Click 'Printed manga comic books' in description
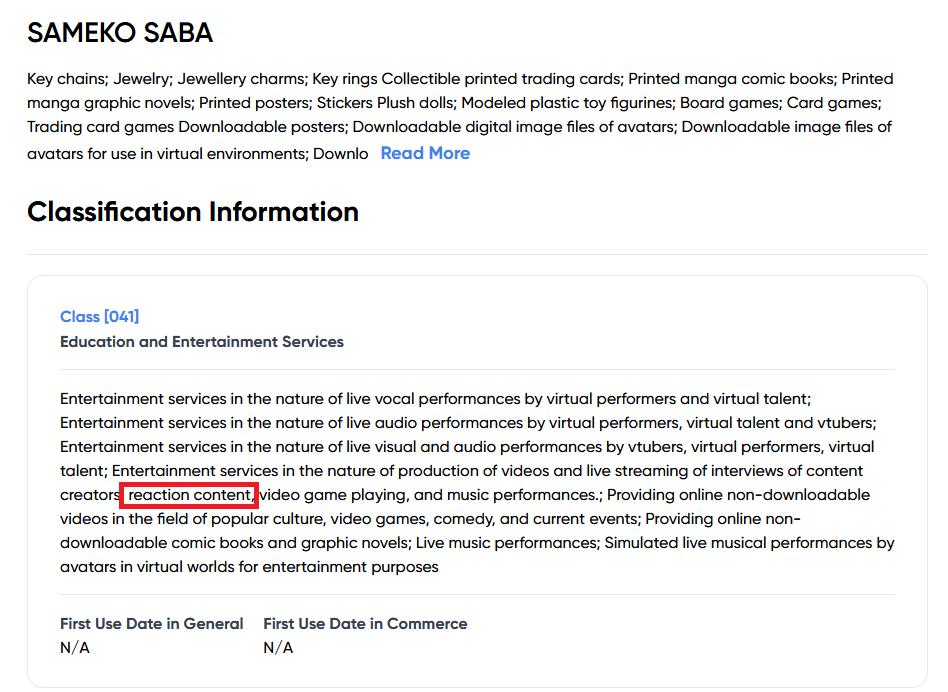Screen dimensions: 948x692 732,79
